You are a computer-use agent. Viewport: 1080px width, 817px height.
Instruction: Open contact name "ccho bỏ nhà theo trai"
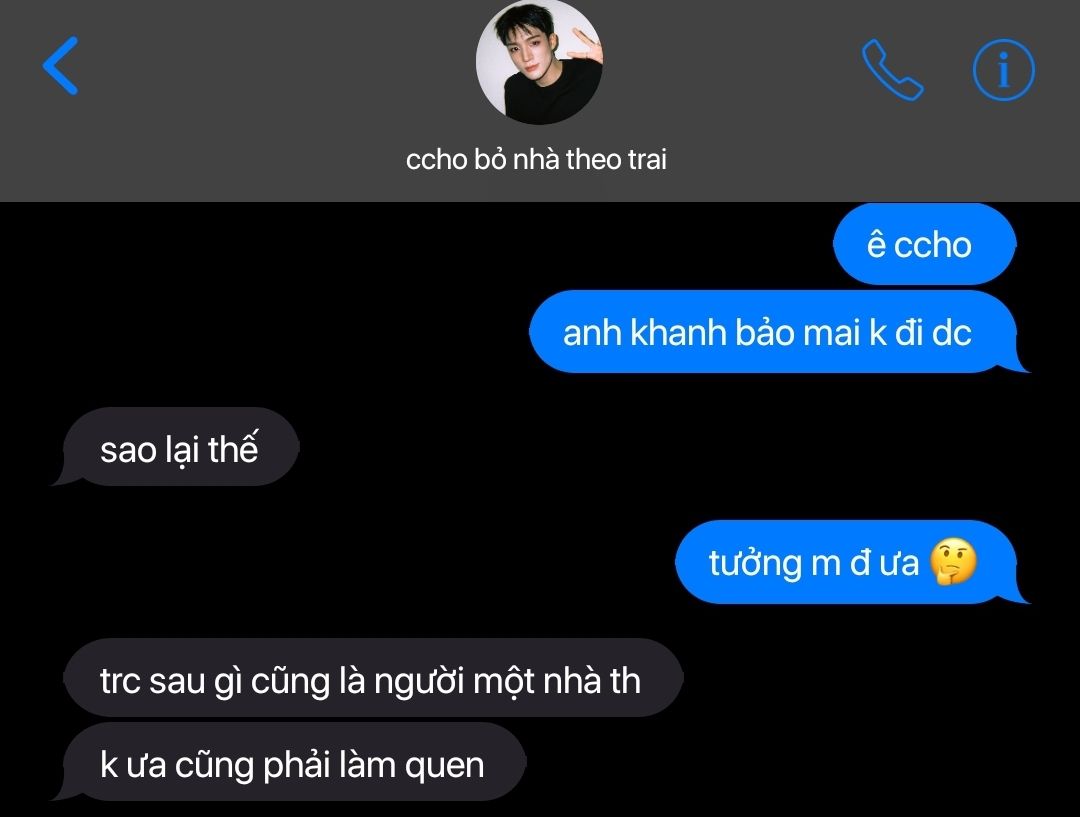coord(537,159)
